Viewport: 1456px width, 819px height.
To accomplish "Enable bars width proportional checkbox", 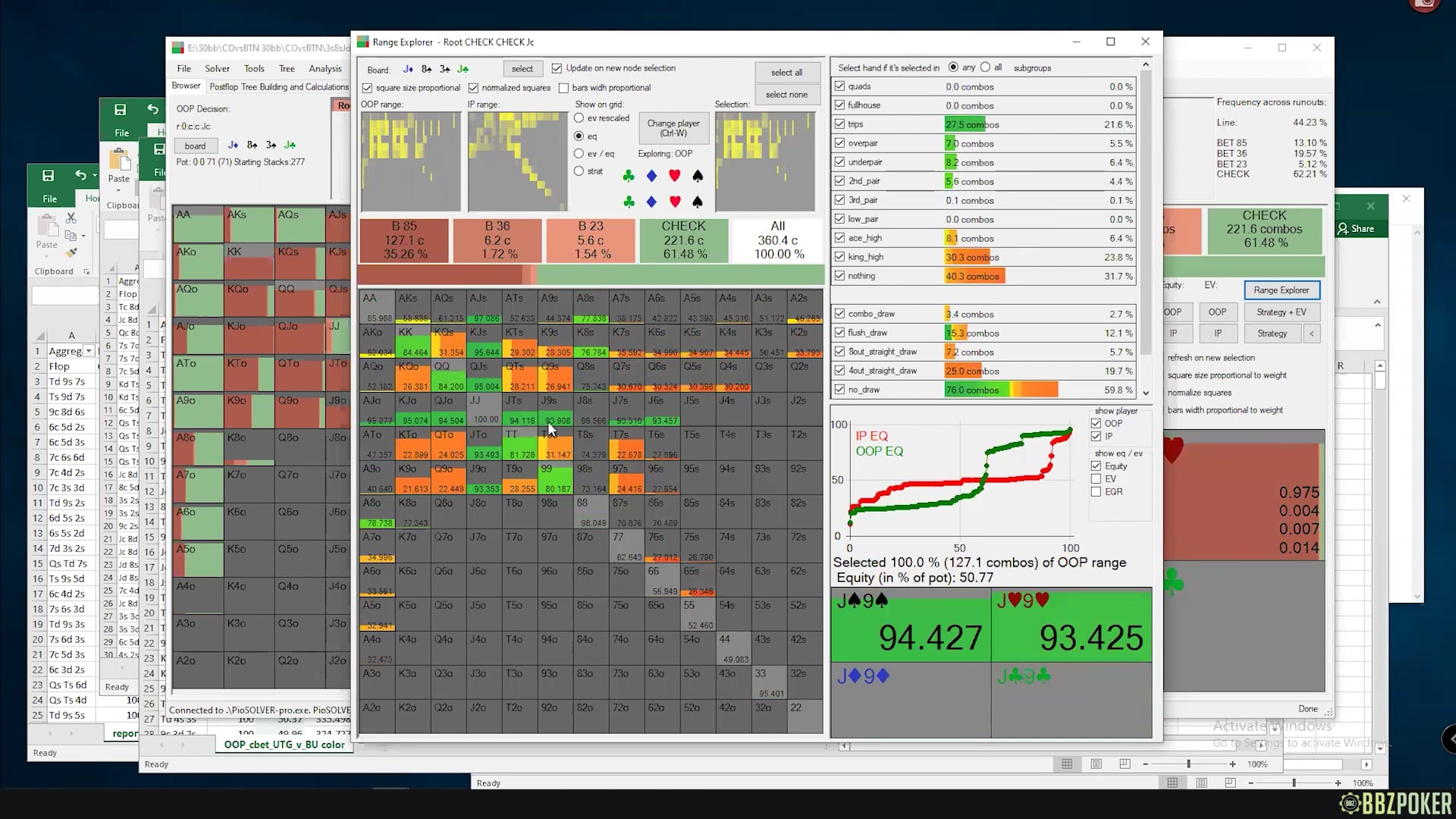I will point(563,88).
